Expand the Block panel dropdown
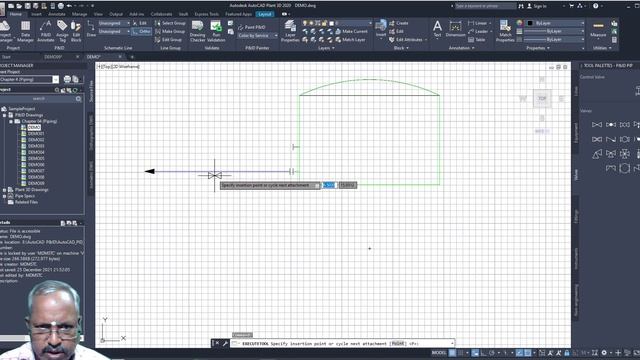 point(401,48)
